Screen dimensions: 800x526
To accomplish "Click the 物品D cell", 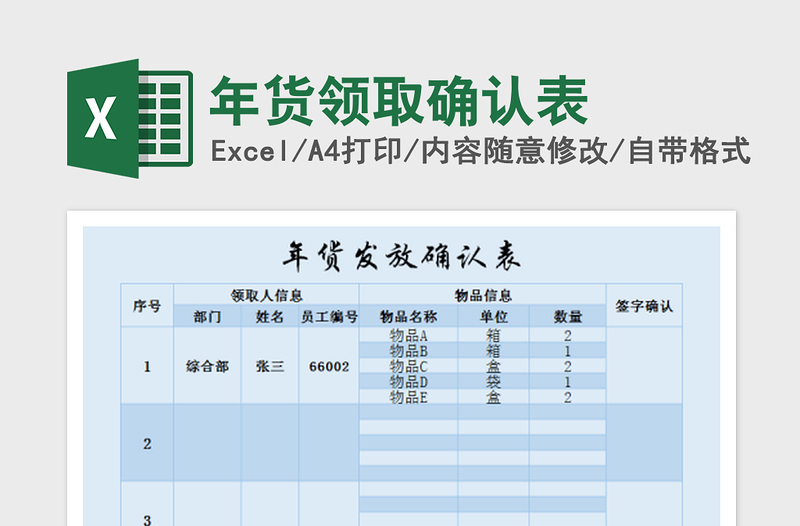I will (x=408, y=381).
